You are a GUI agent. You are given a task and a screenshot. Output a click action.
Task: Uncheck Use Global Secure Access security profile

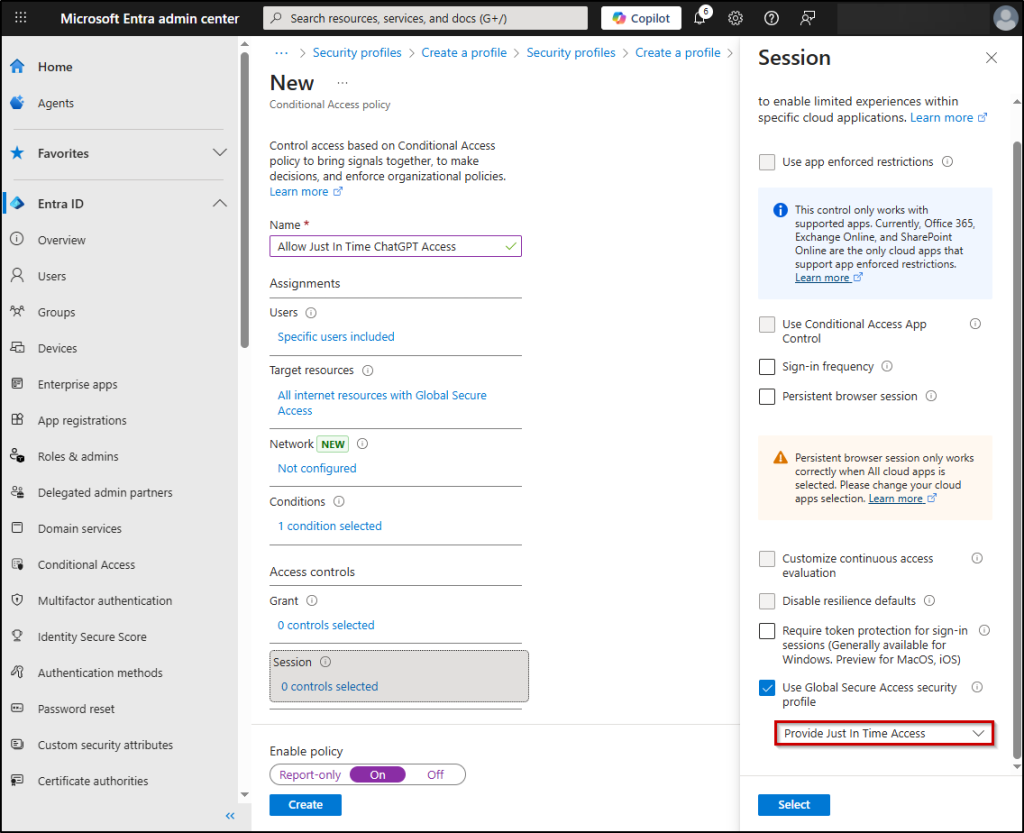pos(767,688)
